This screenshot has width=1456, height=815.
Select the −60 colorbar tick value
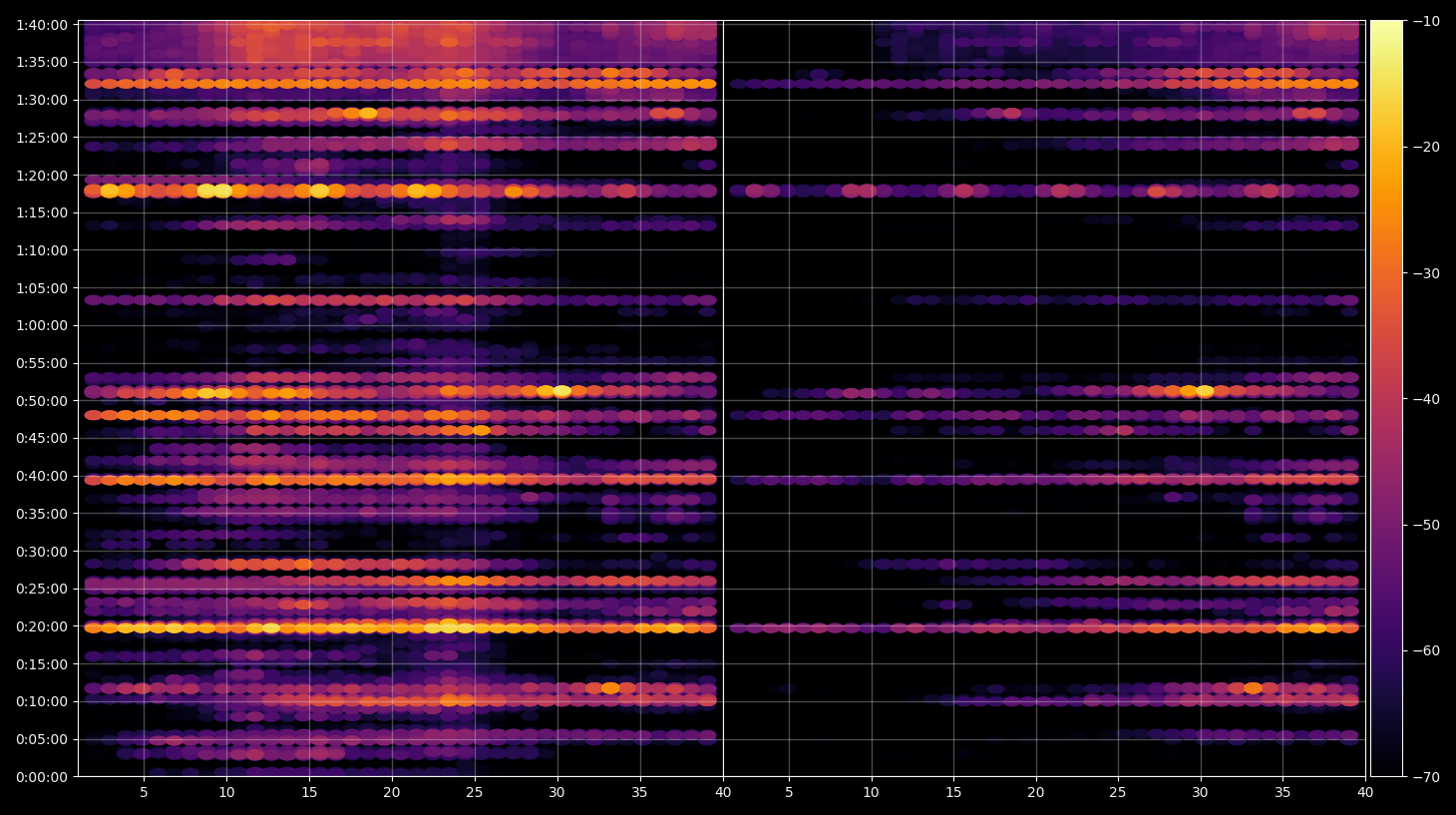click(x=1426, y=650)
